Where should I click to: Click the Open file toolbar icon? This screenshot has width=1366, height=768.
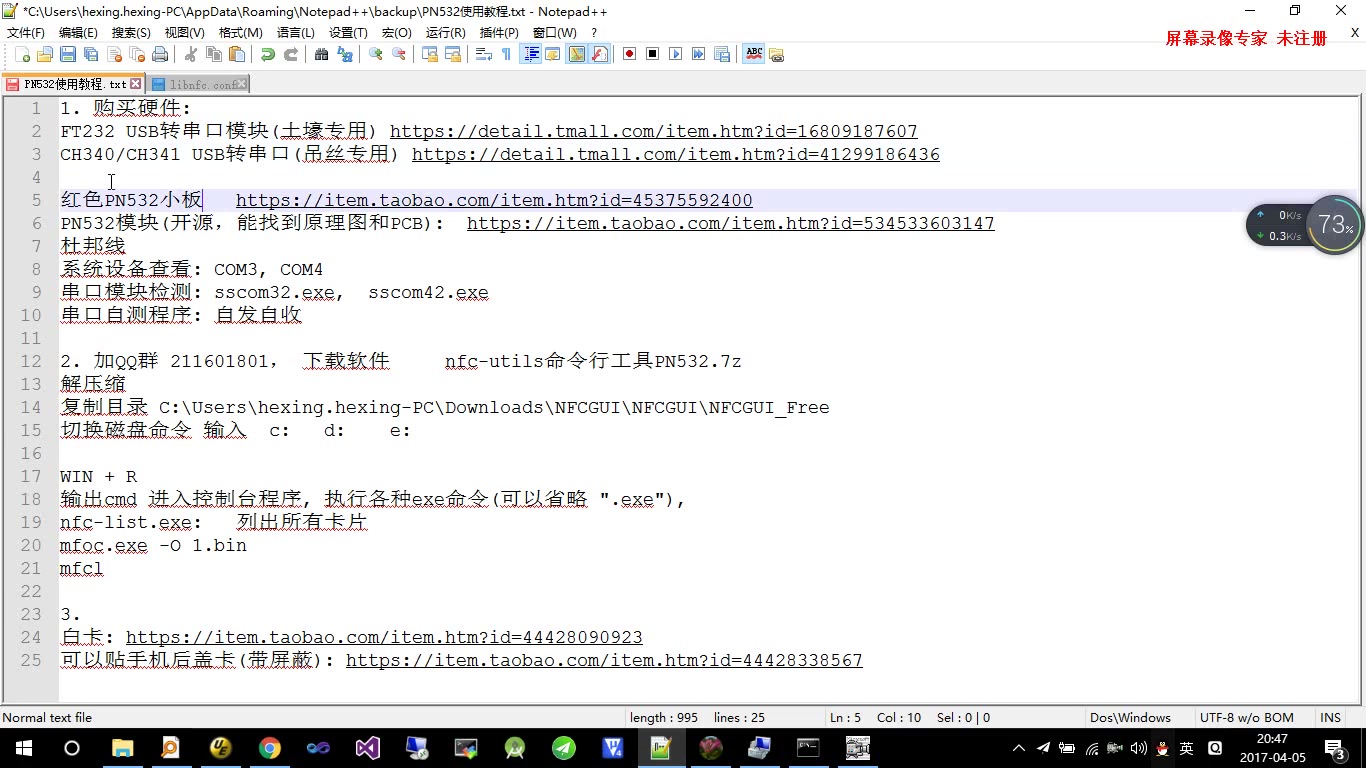coord(45,54)
